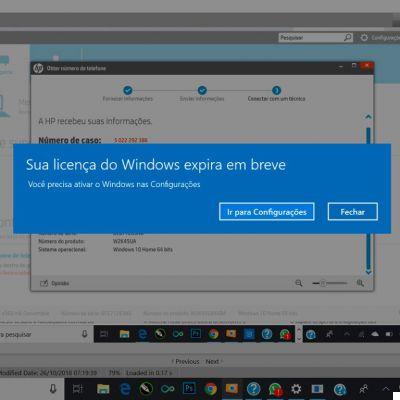
Task: Click the zoom slider handle in HP dialog
Action: pyautogui.click(x=323, y=283)
